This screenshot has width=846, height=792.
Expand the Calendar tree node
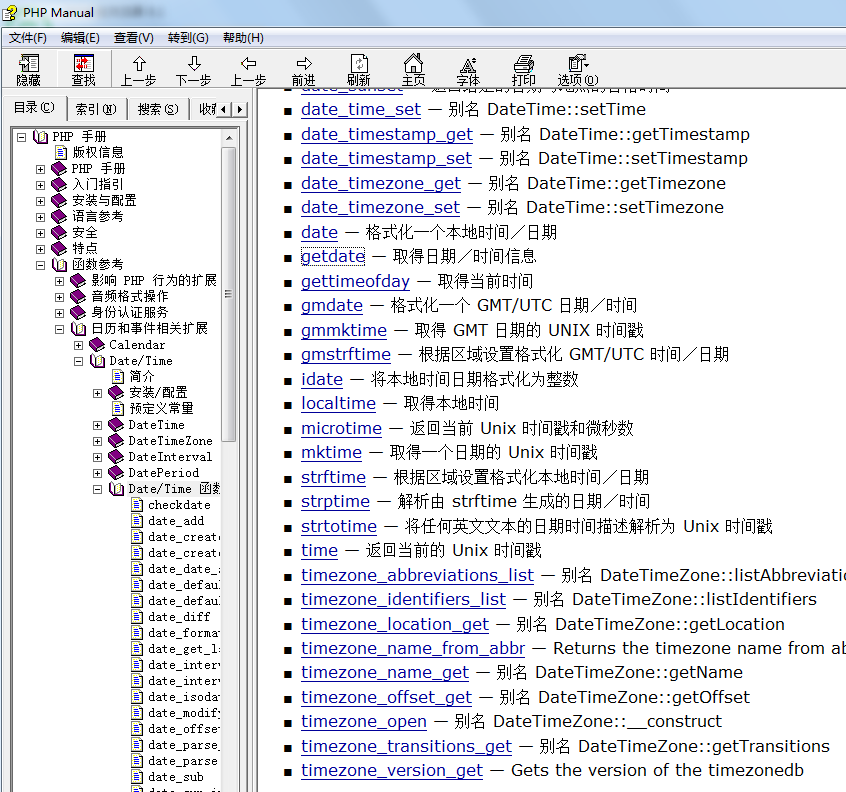tap(79, 345)
